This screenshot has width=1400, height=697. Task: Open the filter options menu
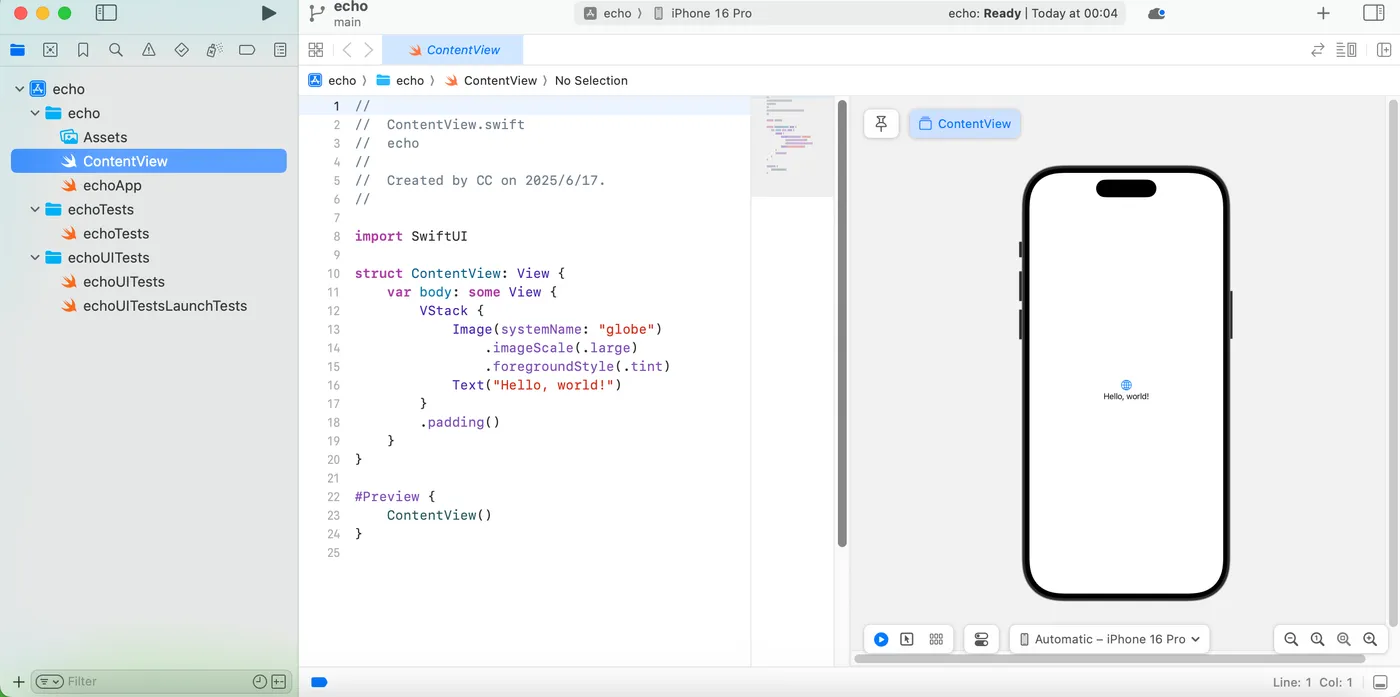[49, 681]
